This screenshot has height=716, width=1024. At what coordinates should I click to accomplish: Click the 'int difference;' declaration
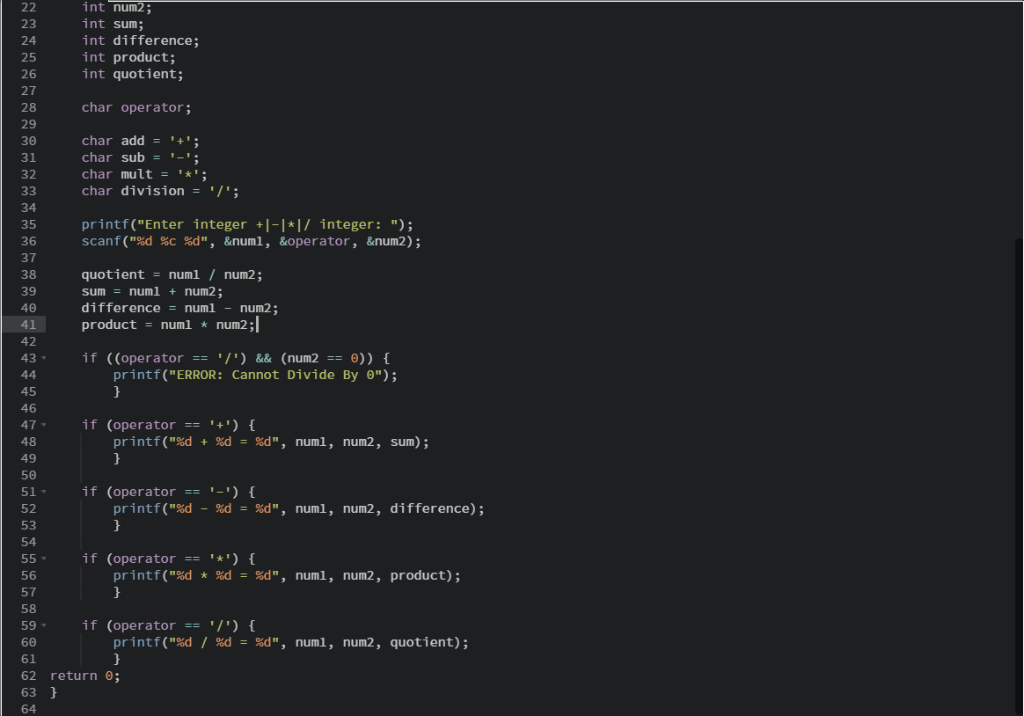click(140, 41)
